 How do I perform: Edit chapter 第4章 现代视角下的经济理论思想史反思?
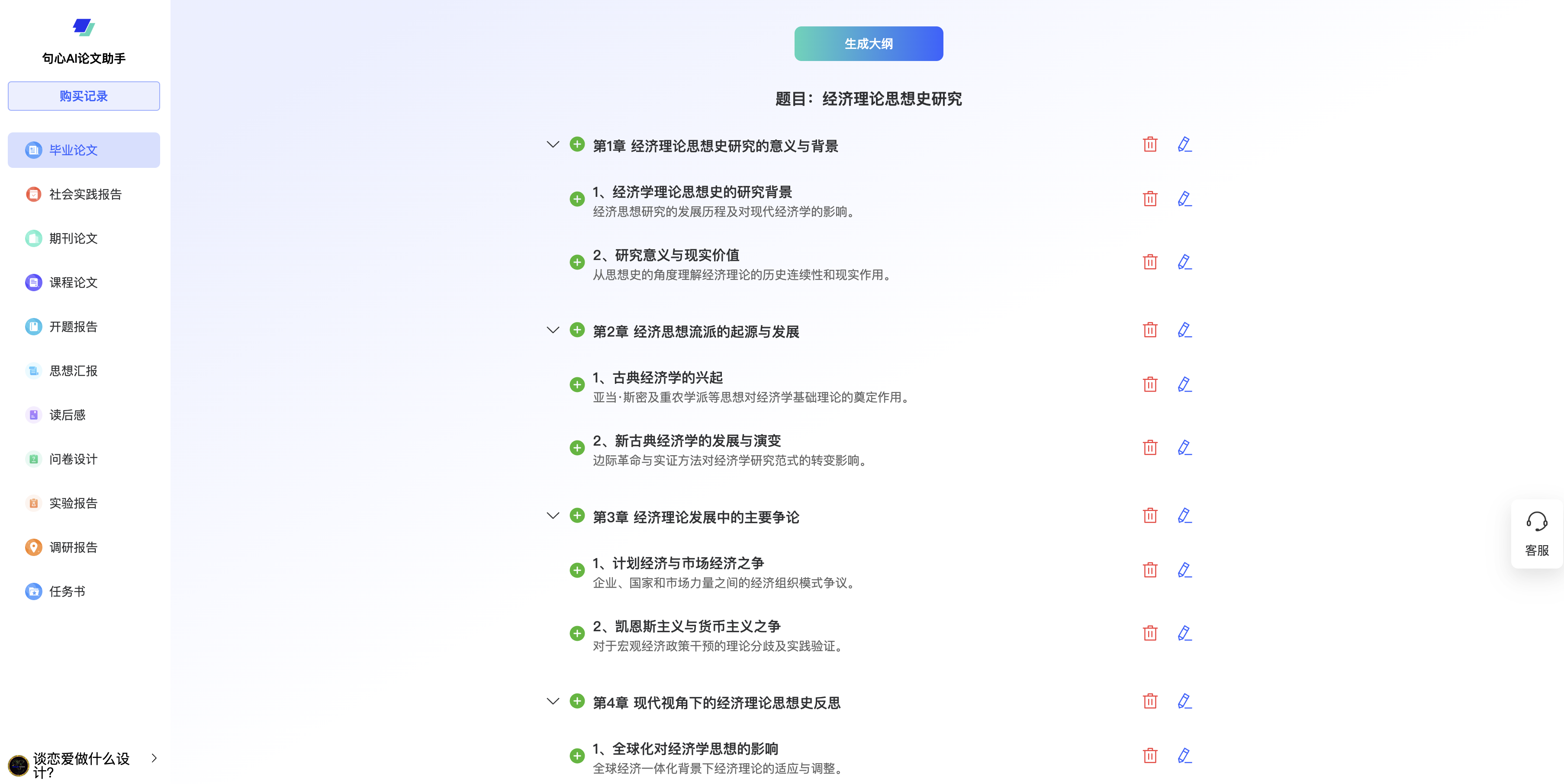click(x=1184, y=701)
